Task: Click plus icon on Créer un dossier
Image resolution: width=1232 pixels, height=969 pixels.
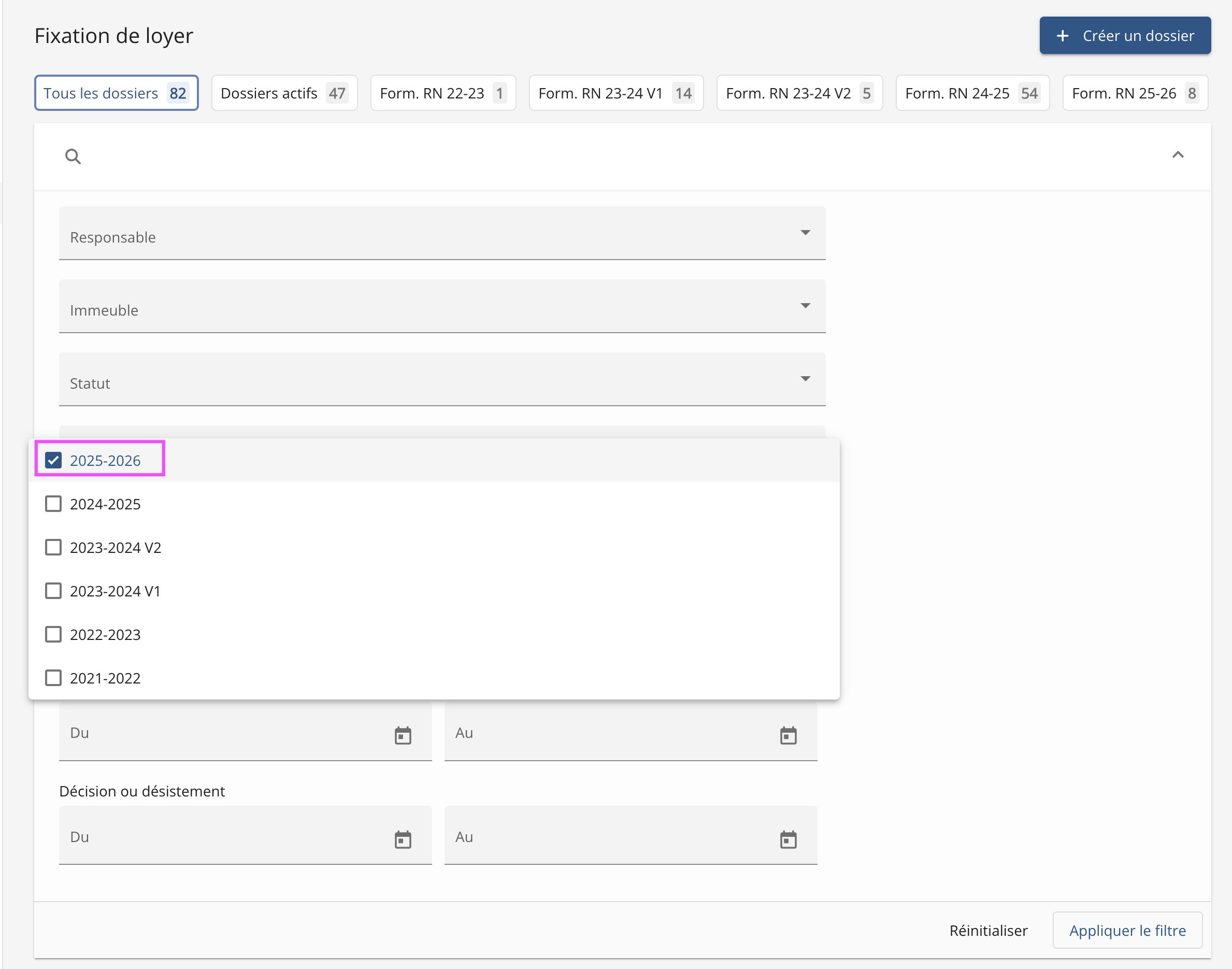Action: (1063, 36)
